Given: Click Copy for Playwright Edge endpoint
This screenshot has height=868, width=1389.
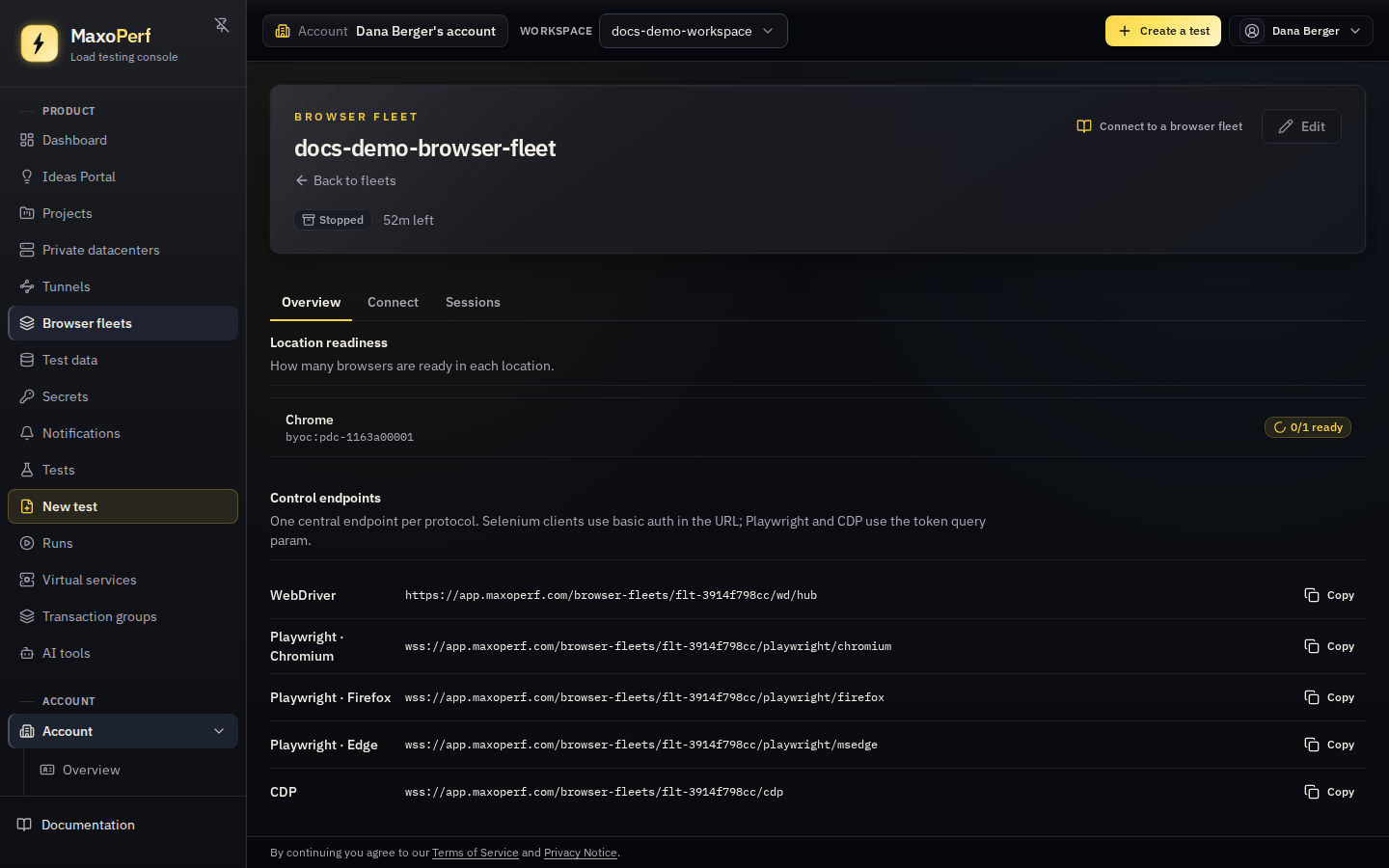Looking at the screenshot, I should [x=1329, y=745].
